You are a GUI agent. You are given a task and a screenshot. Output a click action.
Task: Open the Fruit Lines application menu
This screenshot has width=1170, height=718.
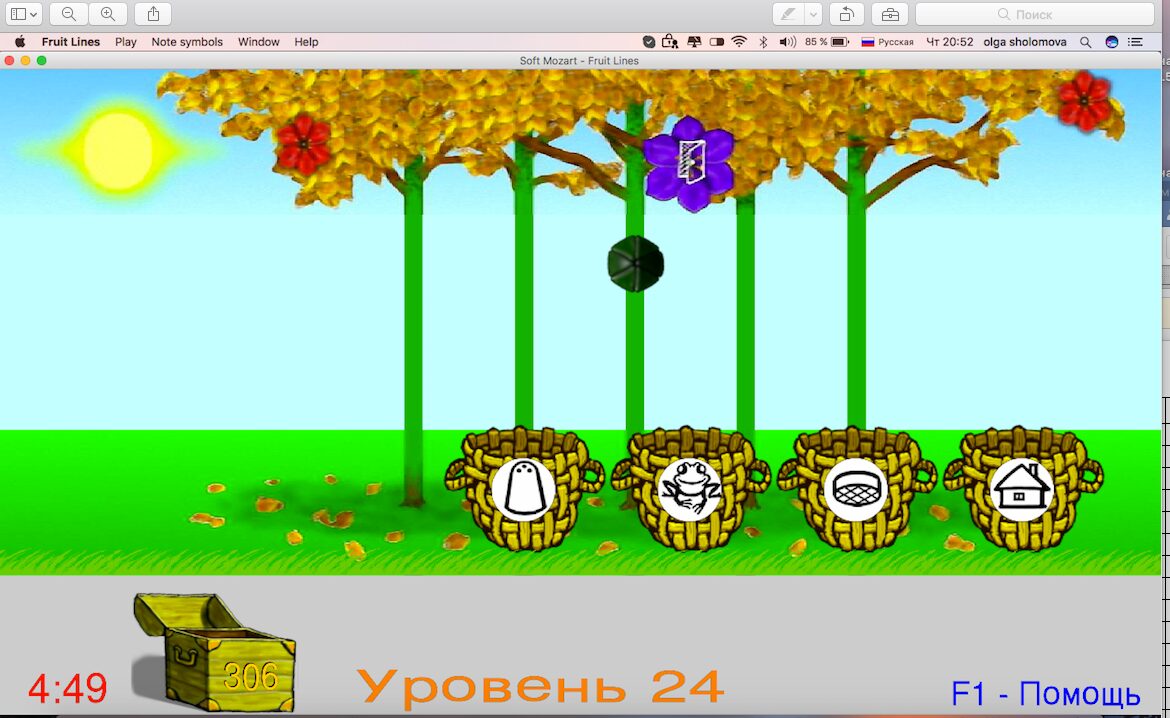(x=71, y=42)
